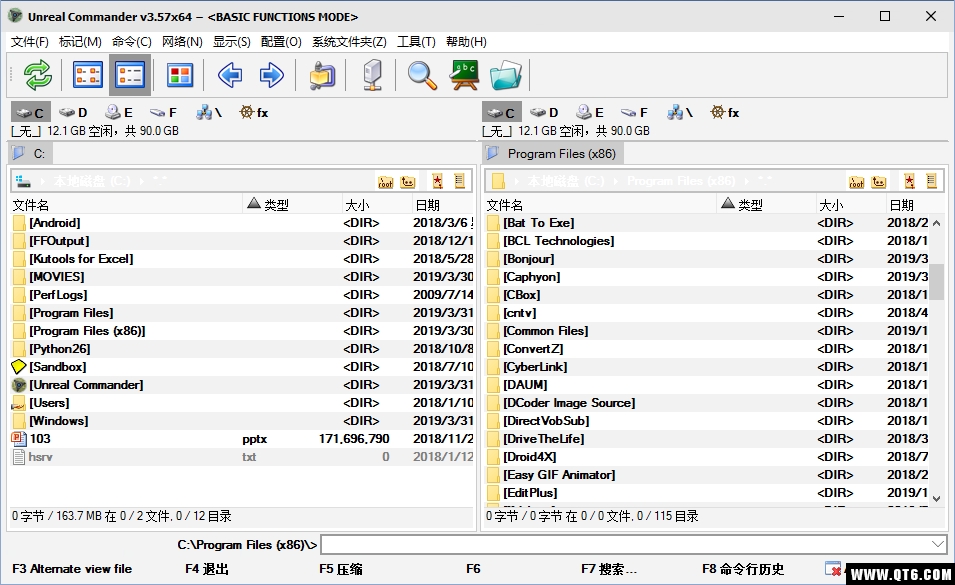Open the 帮助(H) menu
Viewport: 955px width, 585px height.
click(466, 41)
